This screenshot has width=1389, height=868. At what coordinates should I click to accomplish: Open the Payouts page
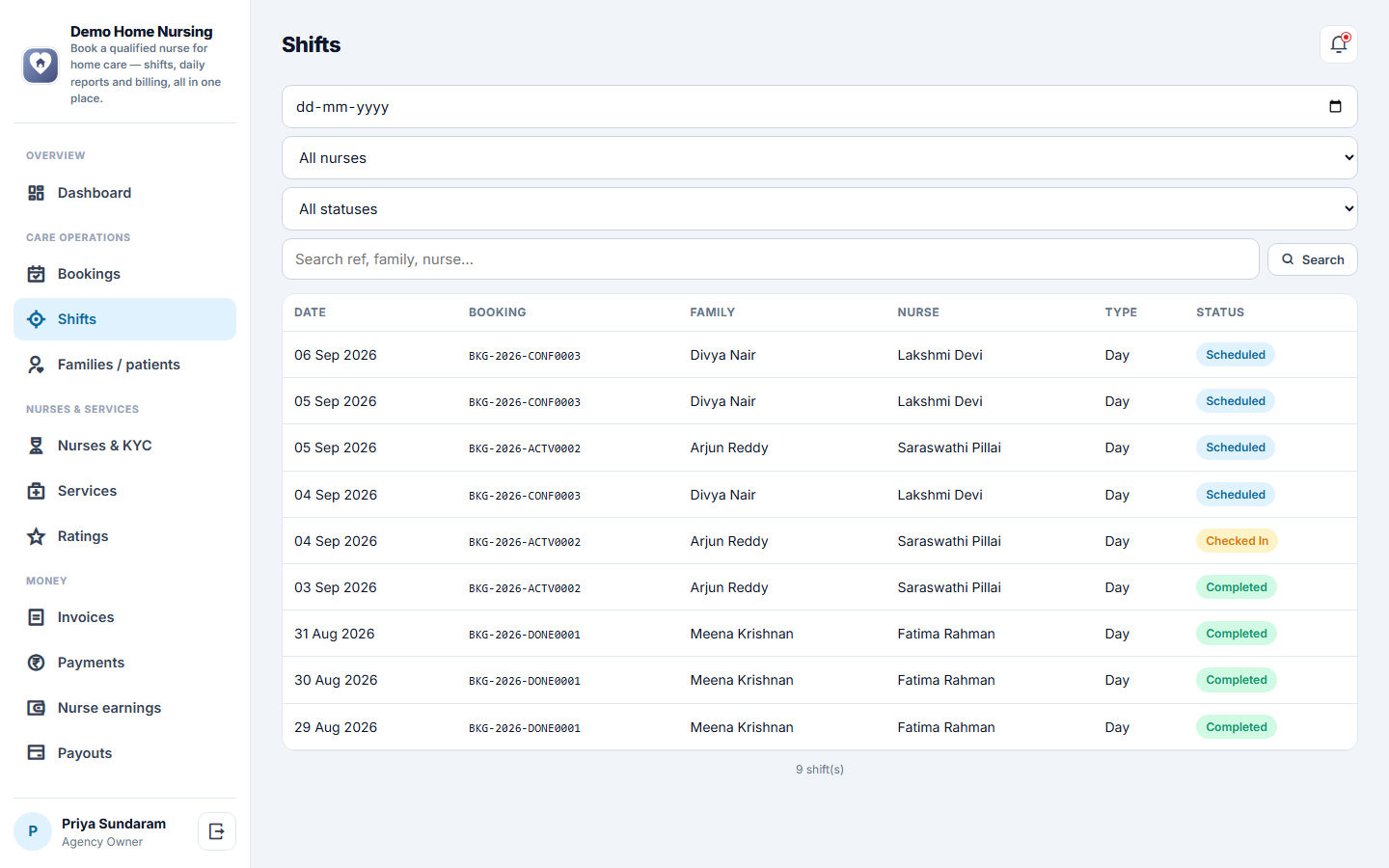tap(124, 753)
